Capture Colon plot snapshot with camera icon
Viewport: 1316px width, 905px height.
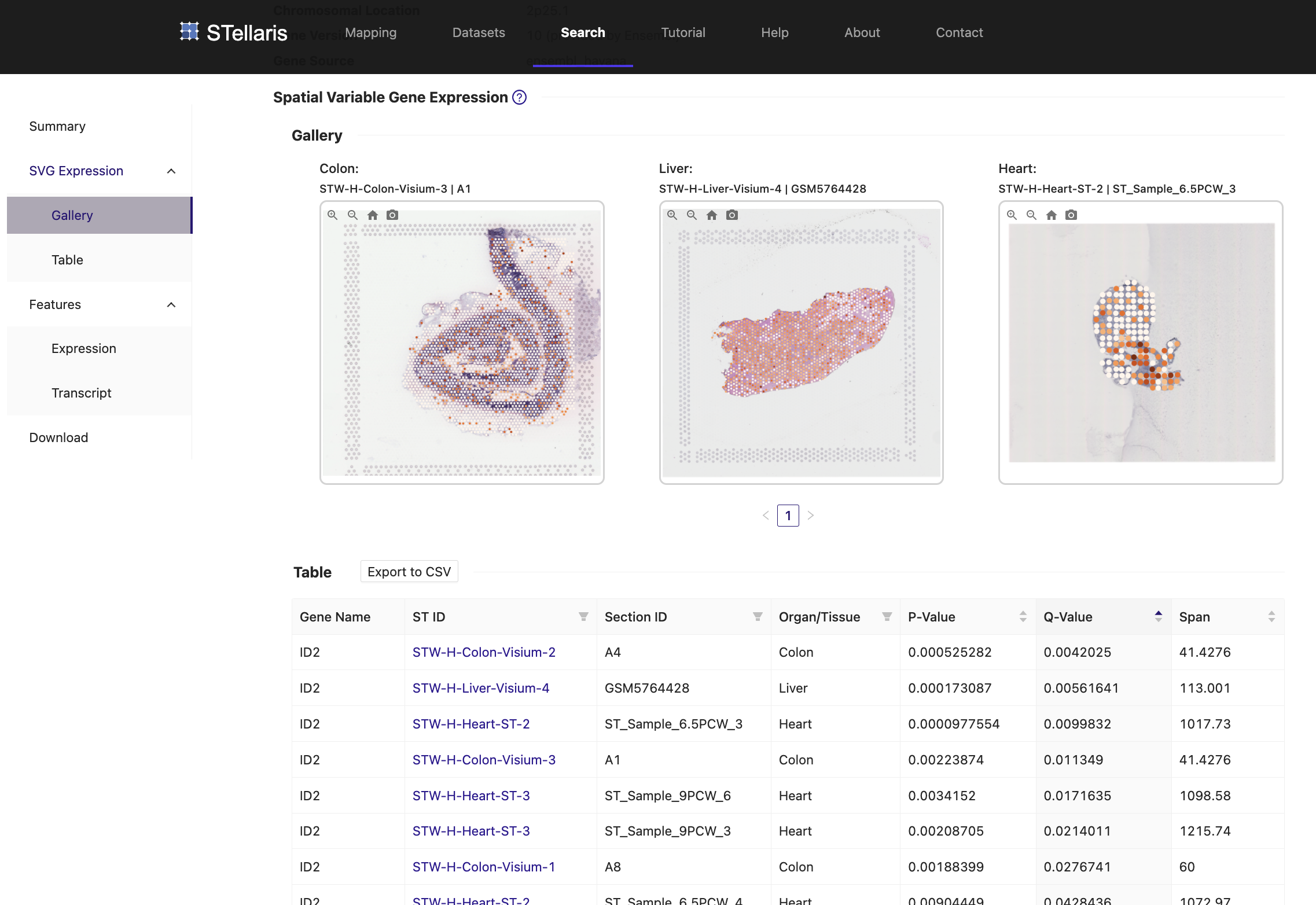[392, 215]
